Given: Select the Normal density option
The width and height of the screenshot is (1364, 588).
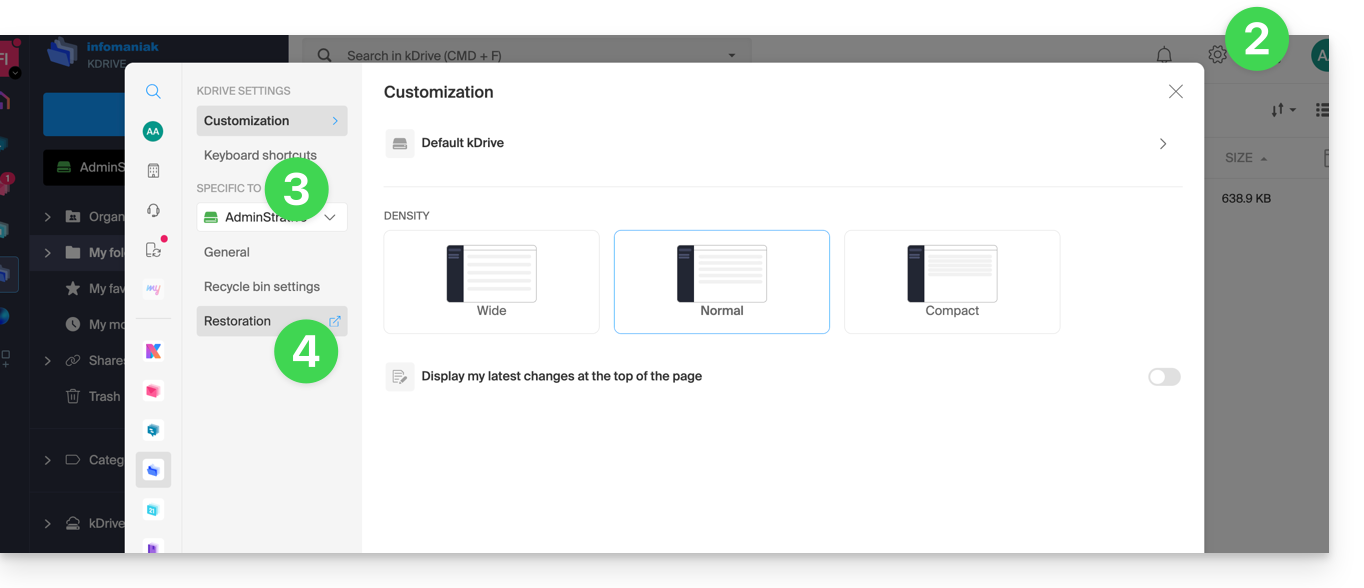Looking at the screenshot, I should coord(722,282).
